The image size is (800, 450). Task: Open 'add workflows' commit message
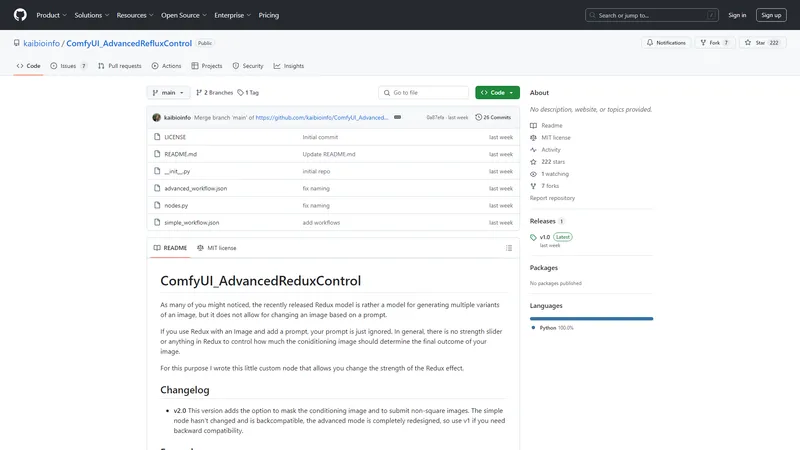[321, 222]
